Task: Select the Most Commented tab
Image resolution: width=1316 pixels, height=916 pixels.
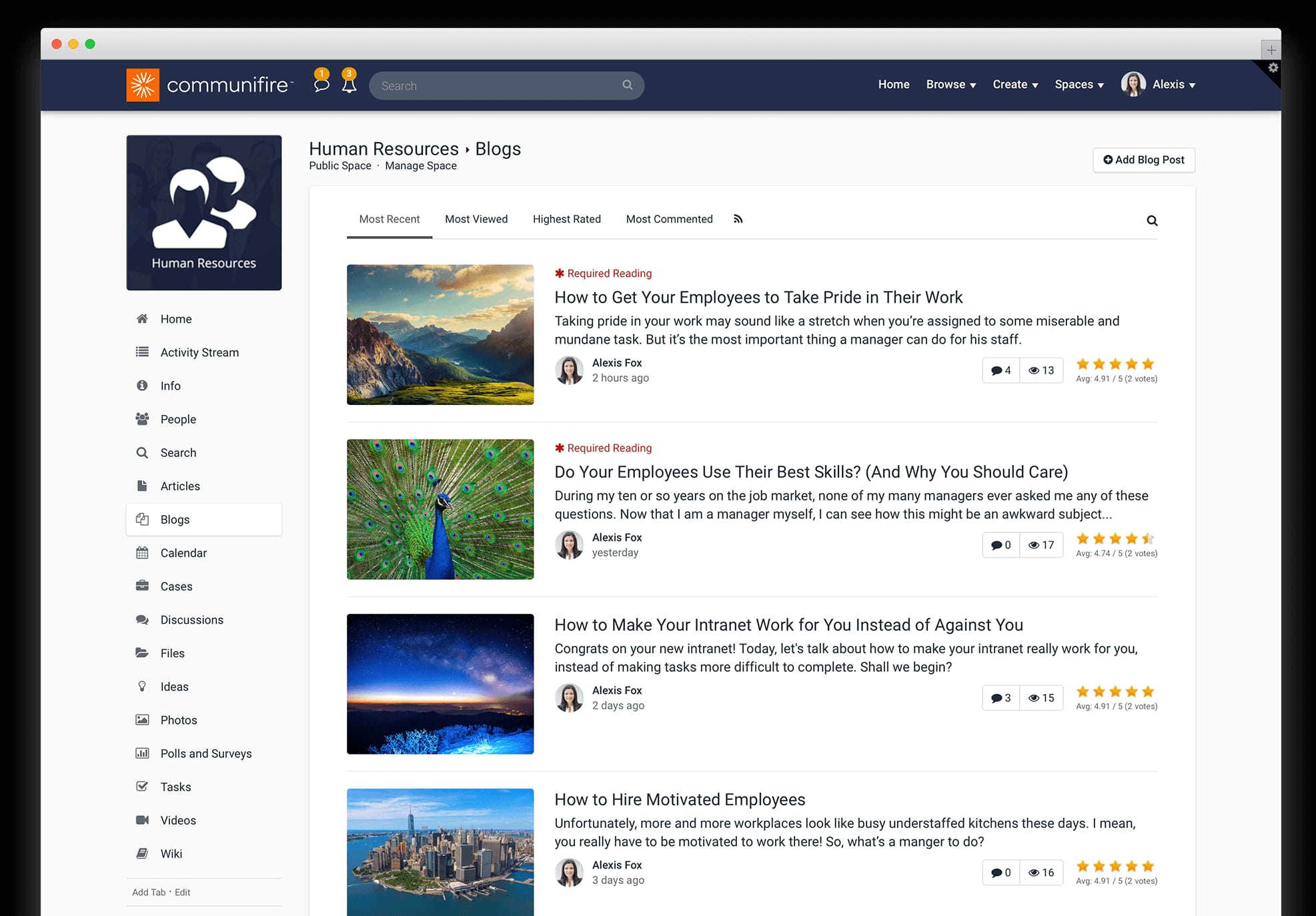Action: click(669, 219)
